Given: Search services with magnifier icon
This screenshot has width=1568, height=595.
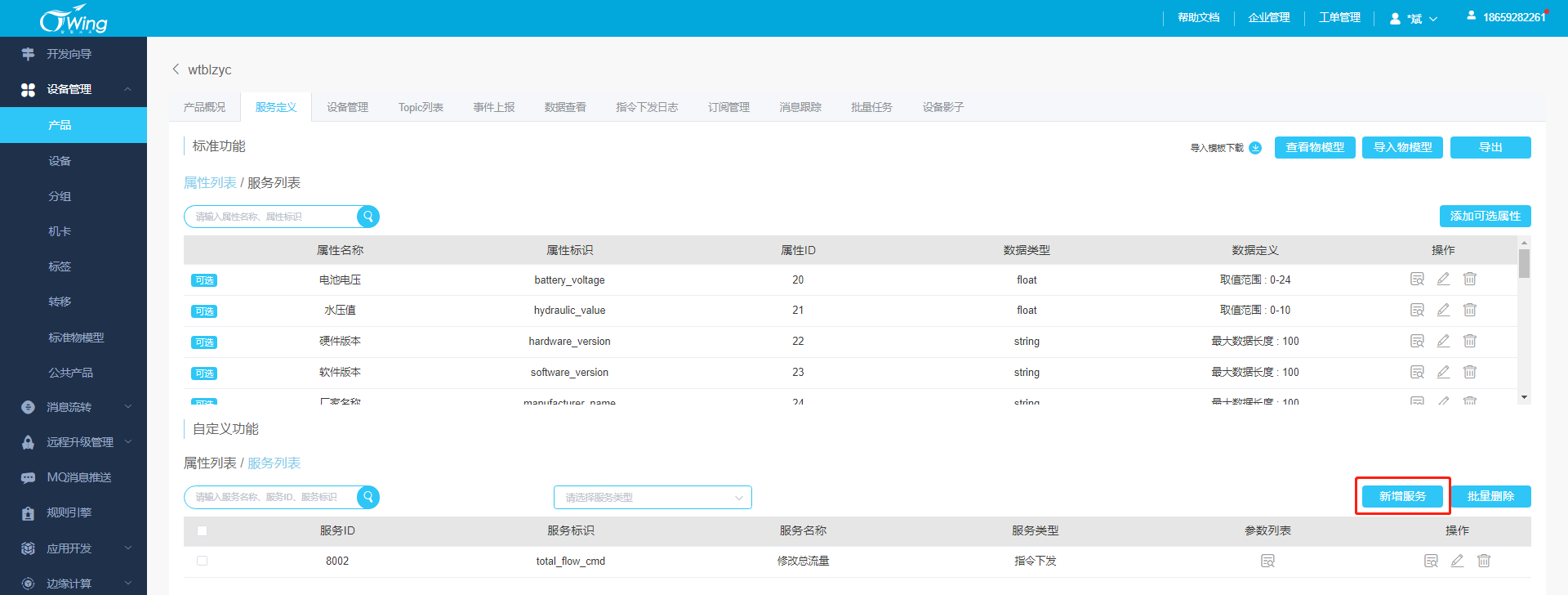Looking at the screenshot, I should (368, 497).
